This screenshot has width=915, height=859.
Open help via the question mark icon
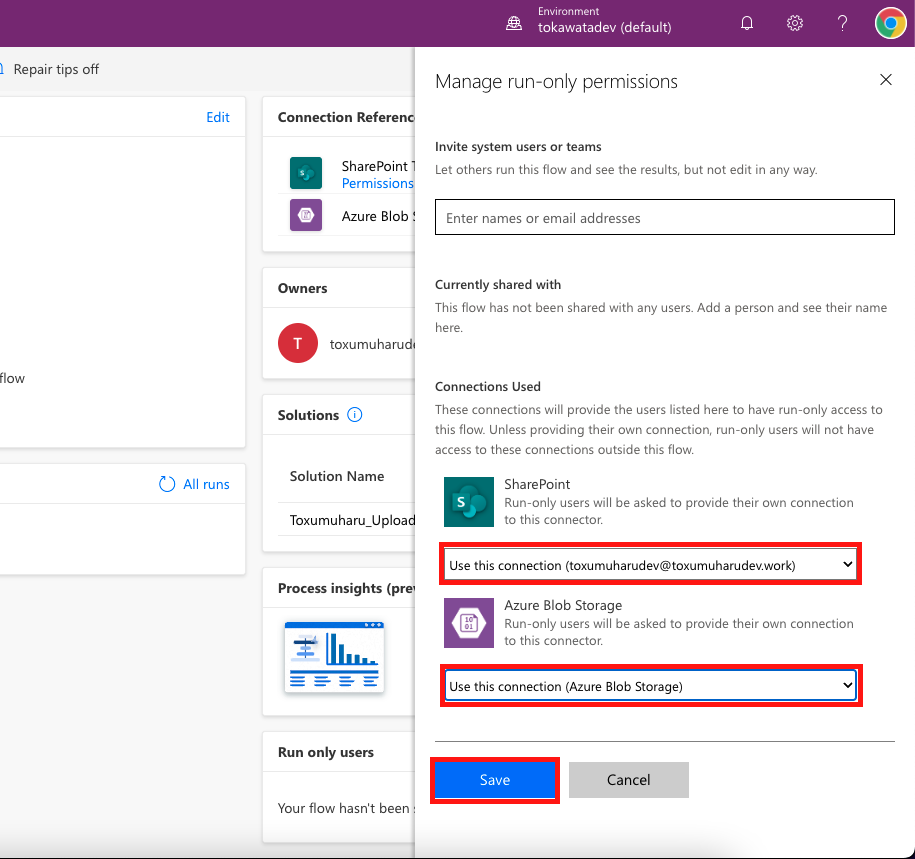[x=841, y=22]
